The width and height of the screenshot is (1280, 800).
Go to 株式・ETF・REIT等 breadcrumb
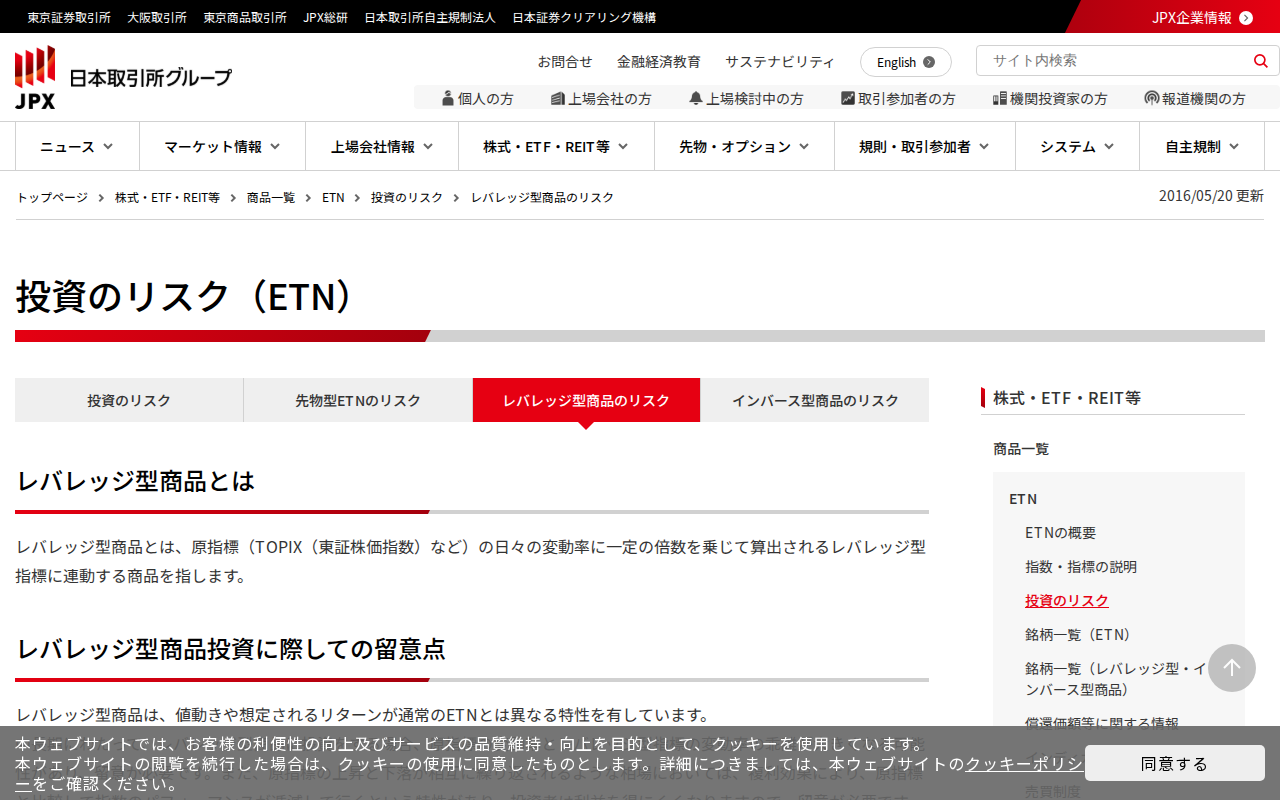coord(168,197)
